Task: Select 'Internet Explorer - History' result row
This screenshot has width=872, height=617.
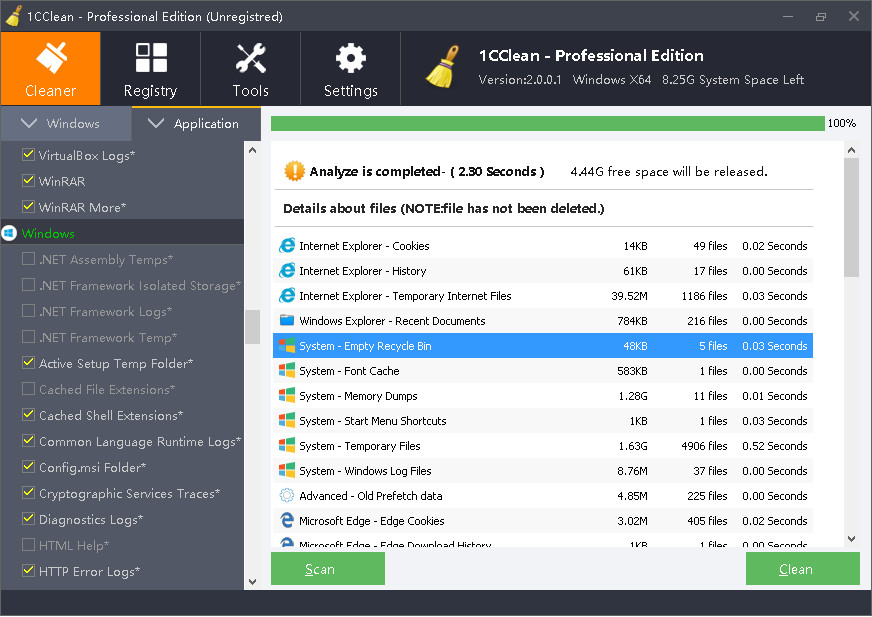Action: click(543, 271)
